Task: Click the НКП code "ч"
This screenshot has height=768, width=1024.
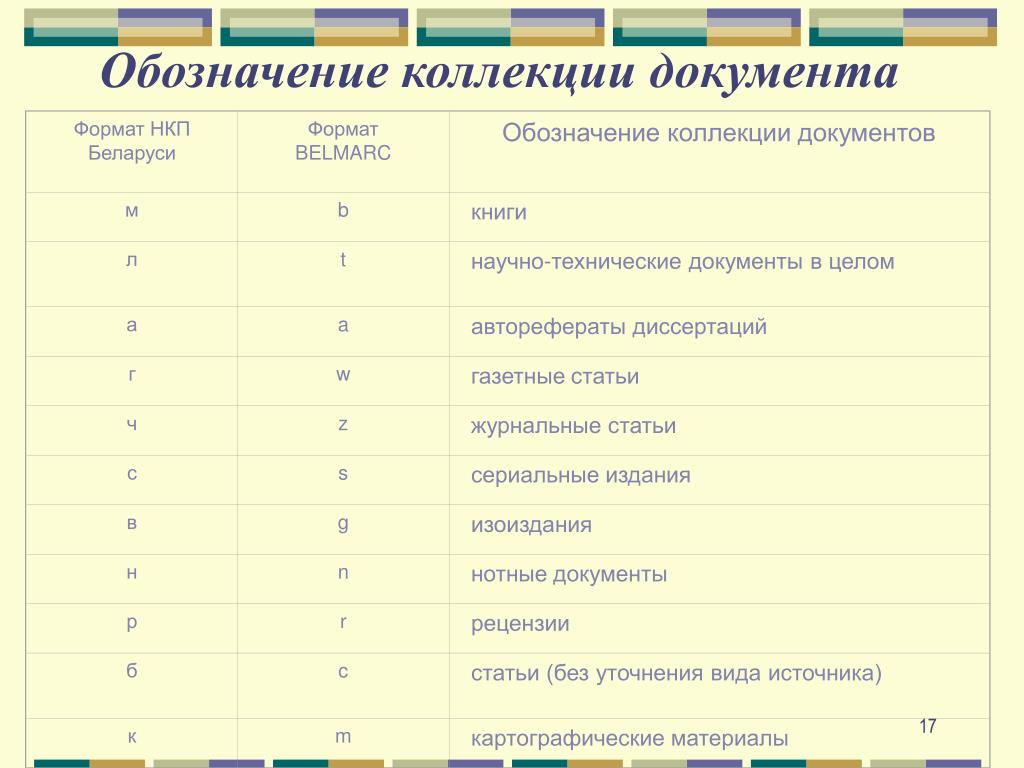Action: tap(131, 424)
